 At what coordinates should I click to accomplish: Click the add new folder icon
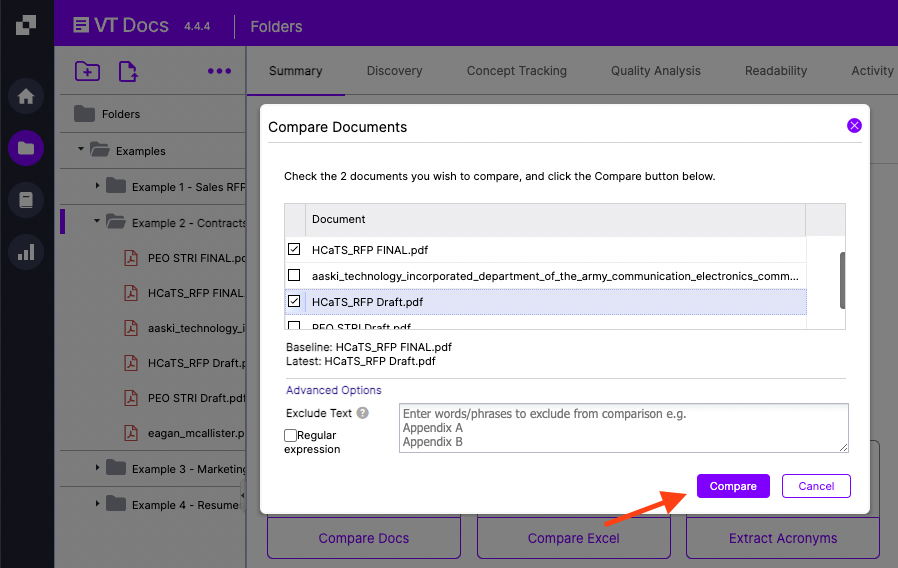[x=88, y=71]
